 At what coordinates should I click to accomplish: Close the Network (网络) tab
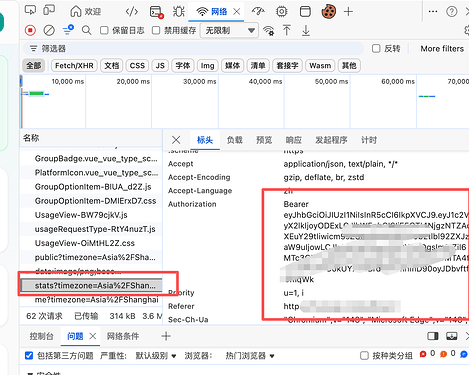click(237, 12)
